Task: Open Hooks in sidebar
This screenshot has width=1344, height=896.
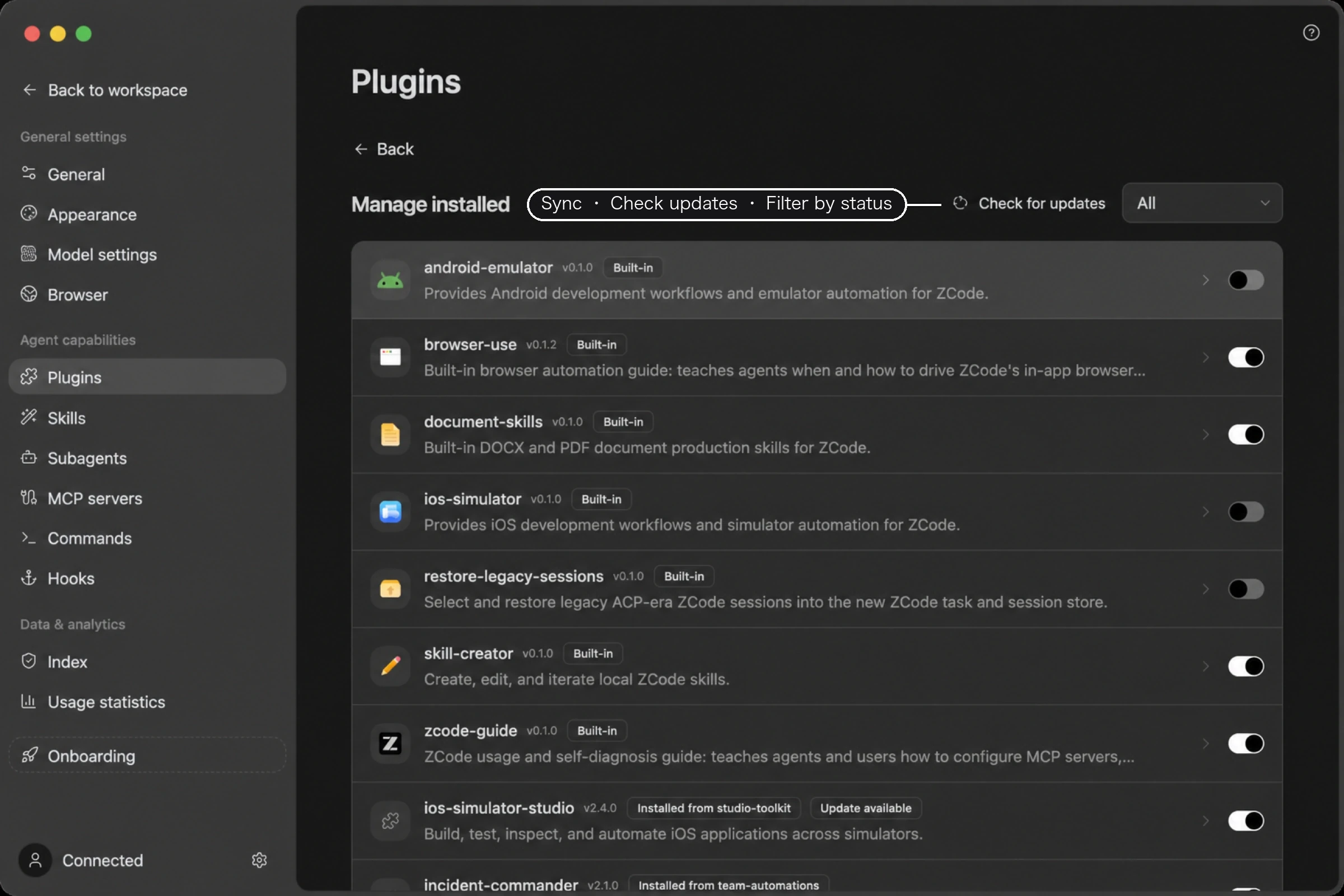Action: click(147, 578)
